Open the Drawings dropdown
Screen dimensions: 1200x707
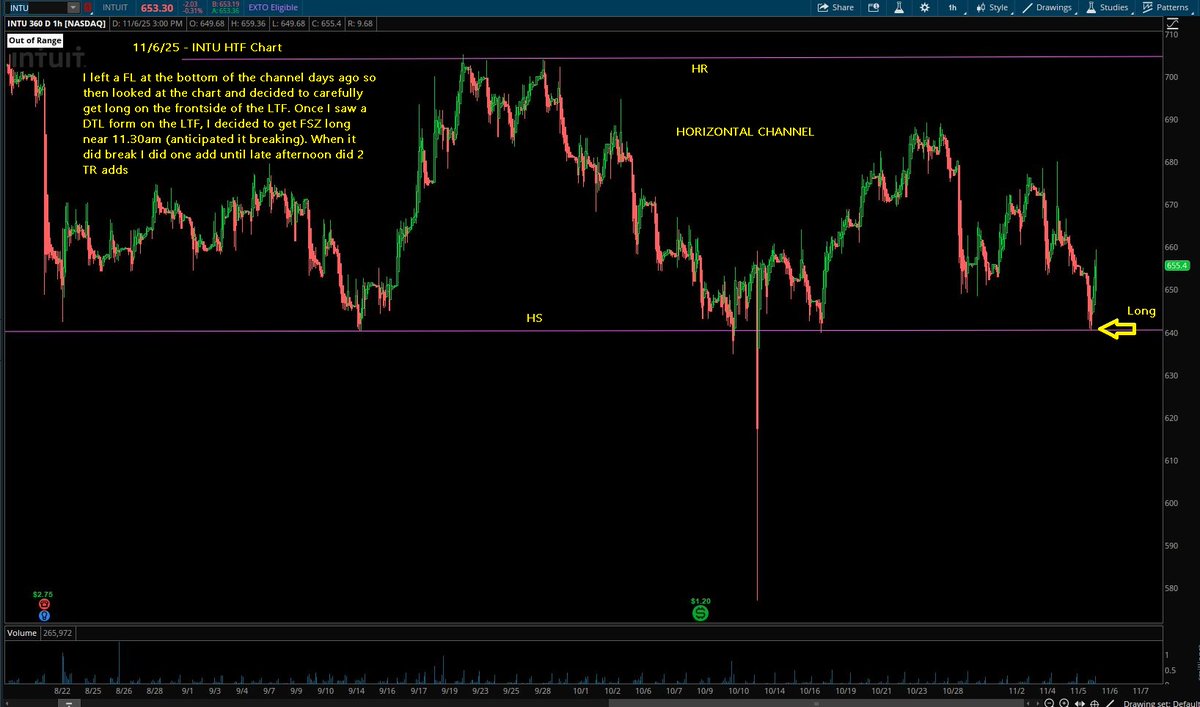[x=1049, y=7]
